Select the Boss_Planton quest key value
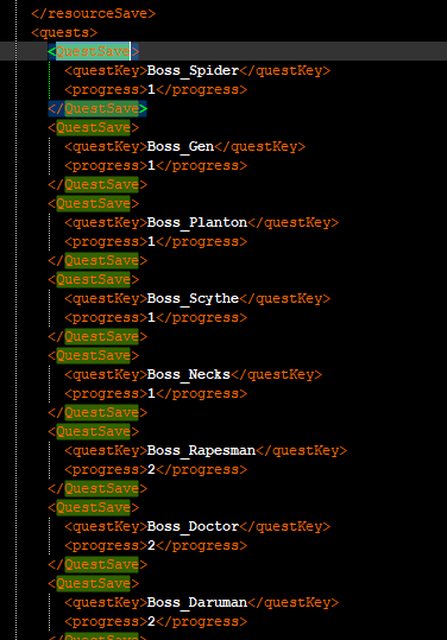 197,222
